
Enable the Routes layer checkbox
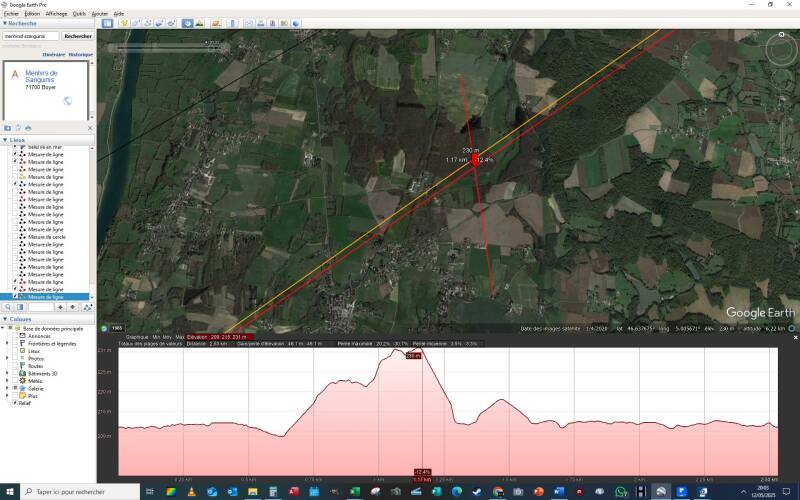point(15,366)
